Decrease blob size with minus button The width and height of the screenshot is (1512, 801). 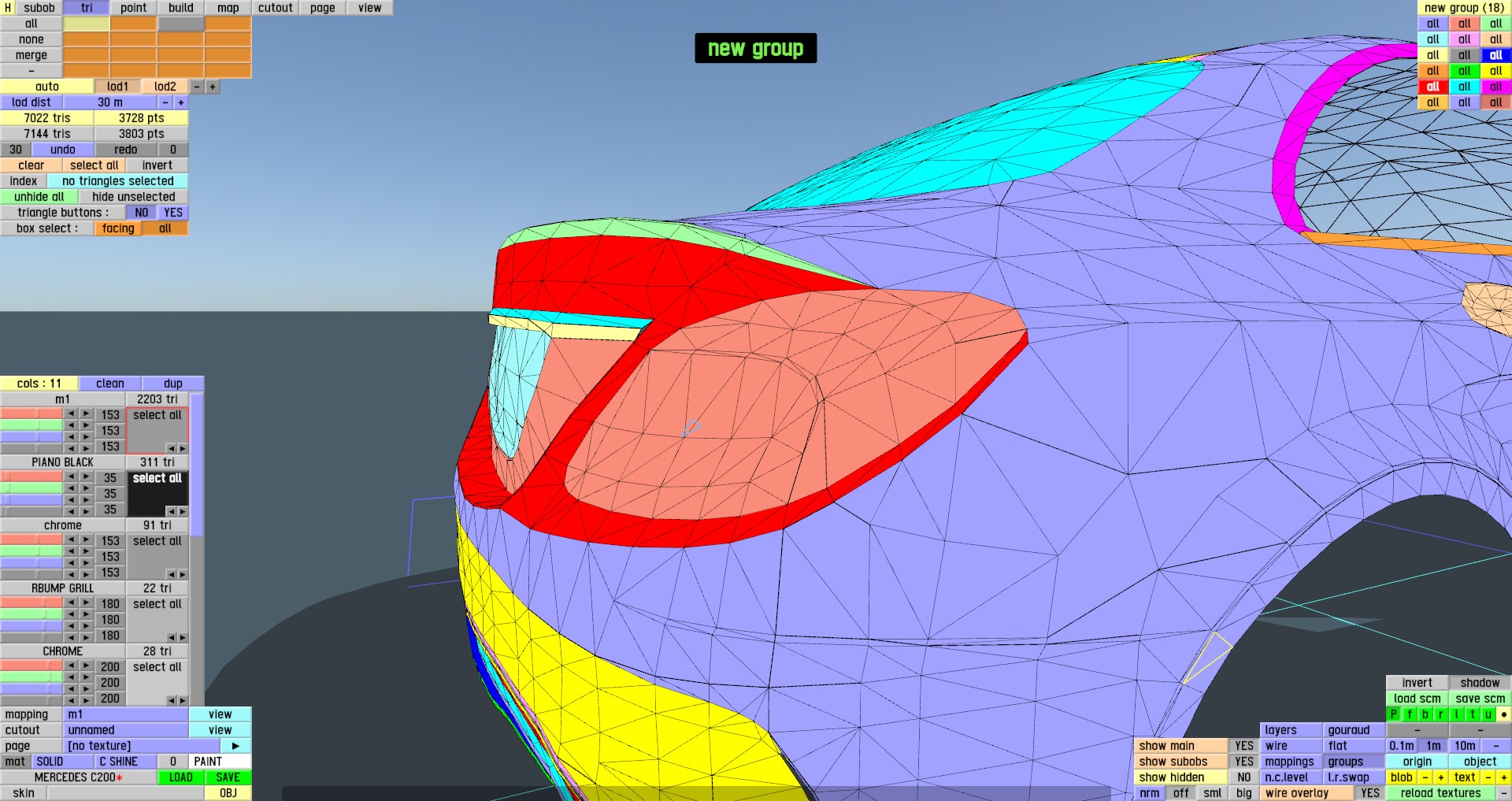(1425, 777)
